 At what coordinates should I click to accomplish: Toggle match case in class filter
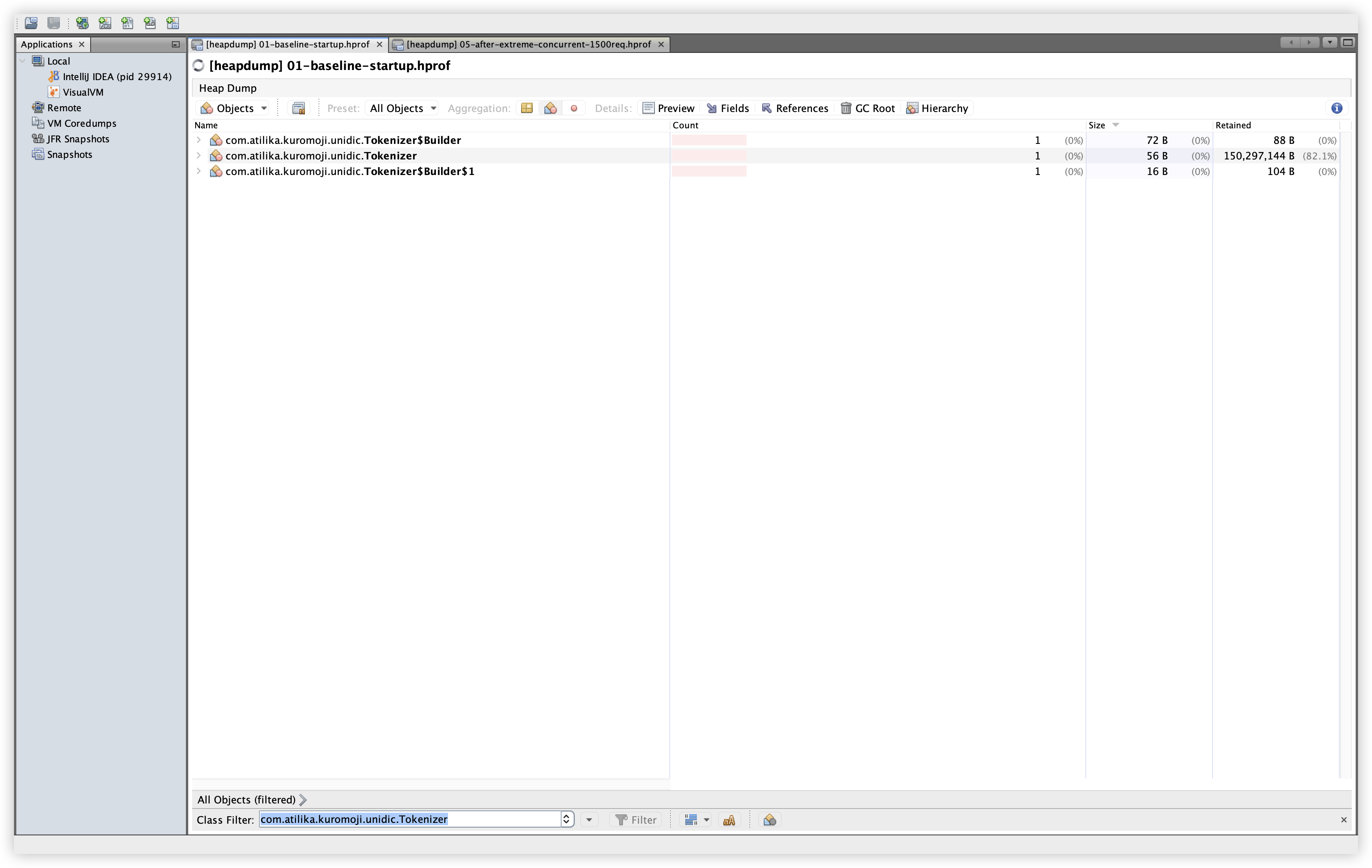tap(729, 819)
